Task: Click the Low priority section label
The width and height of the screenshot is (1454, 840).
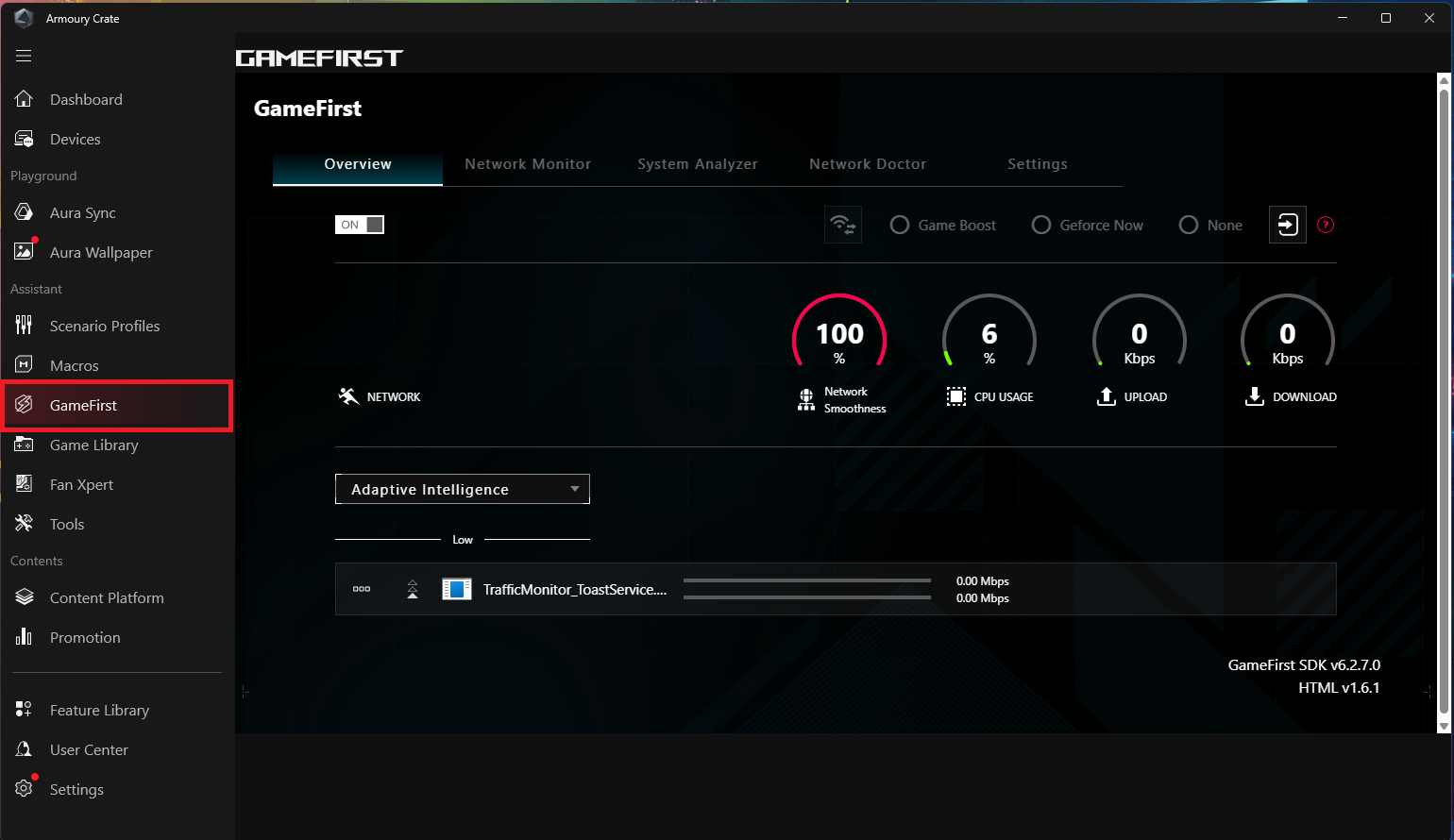Action: pos(463,540)
